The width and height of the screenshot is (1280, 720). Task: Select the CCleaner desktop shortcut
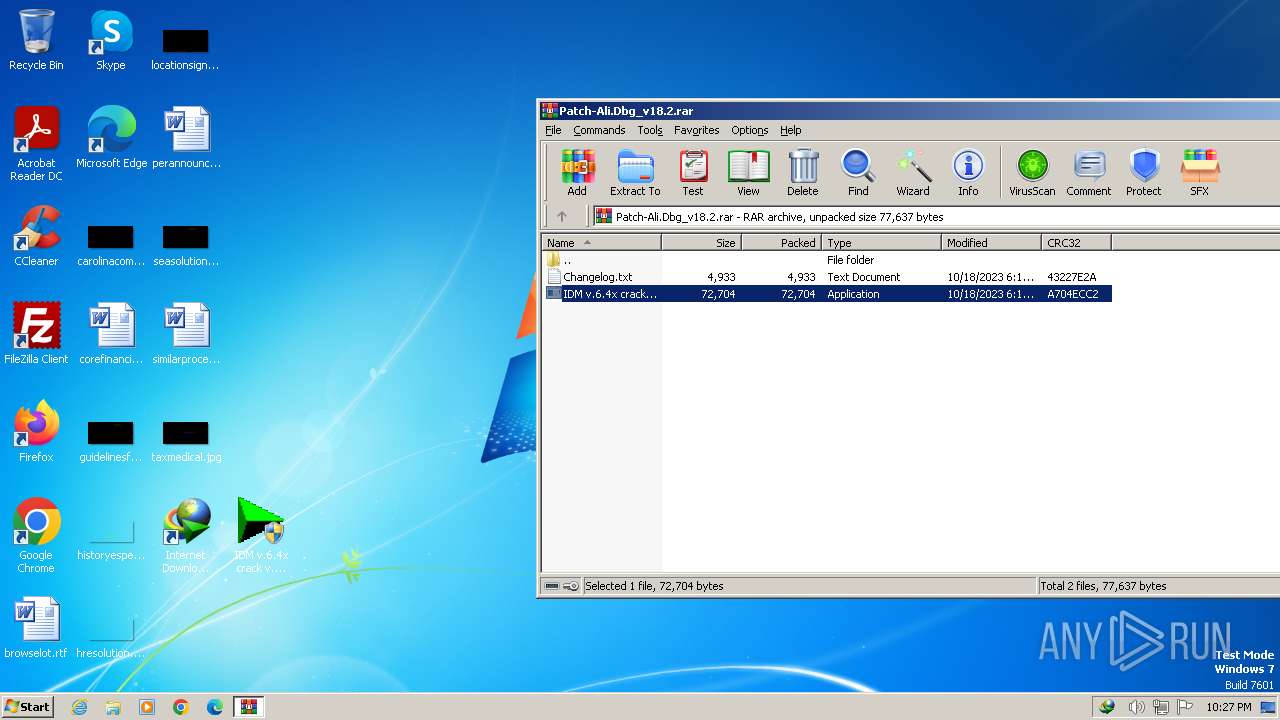pyautogui.click(x=36, y=236)
